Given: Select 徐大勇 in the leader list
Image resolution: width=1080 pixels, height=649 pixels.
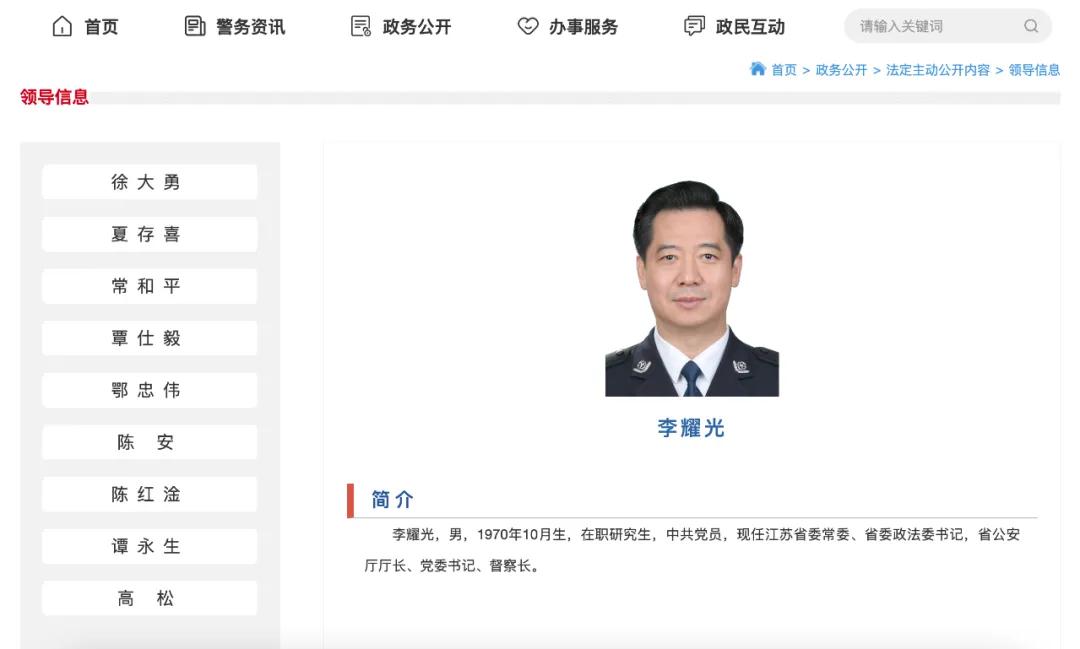Looking at the screenshot, I should 149,182.
